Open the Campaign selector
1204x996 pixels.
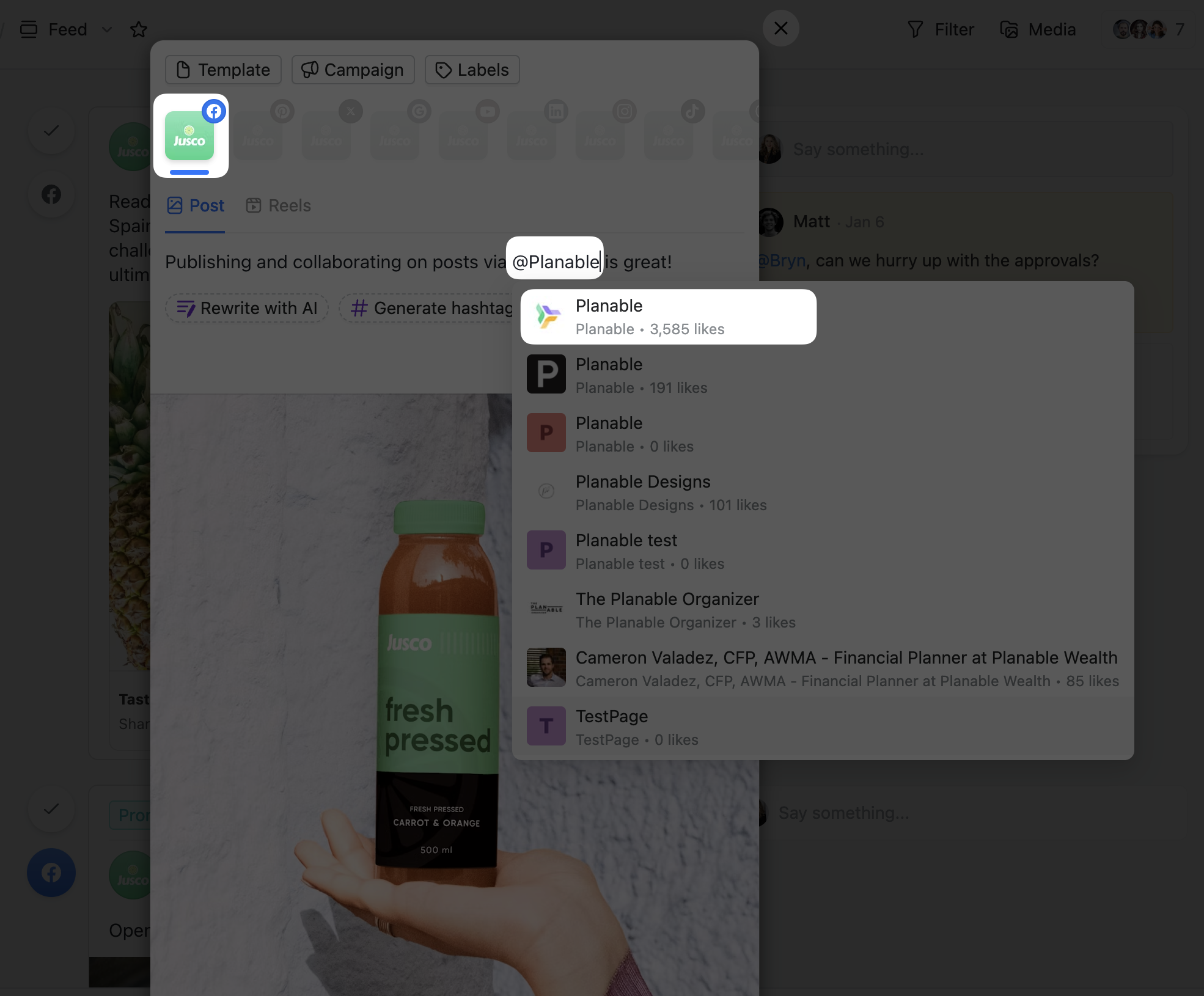353,70
